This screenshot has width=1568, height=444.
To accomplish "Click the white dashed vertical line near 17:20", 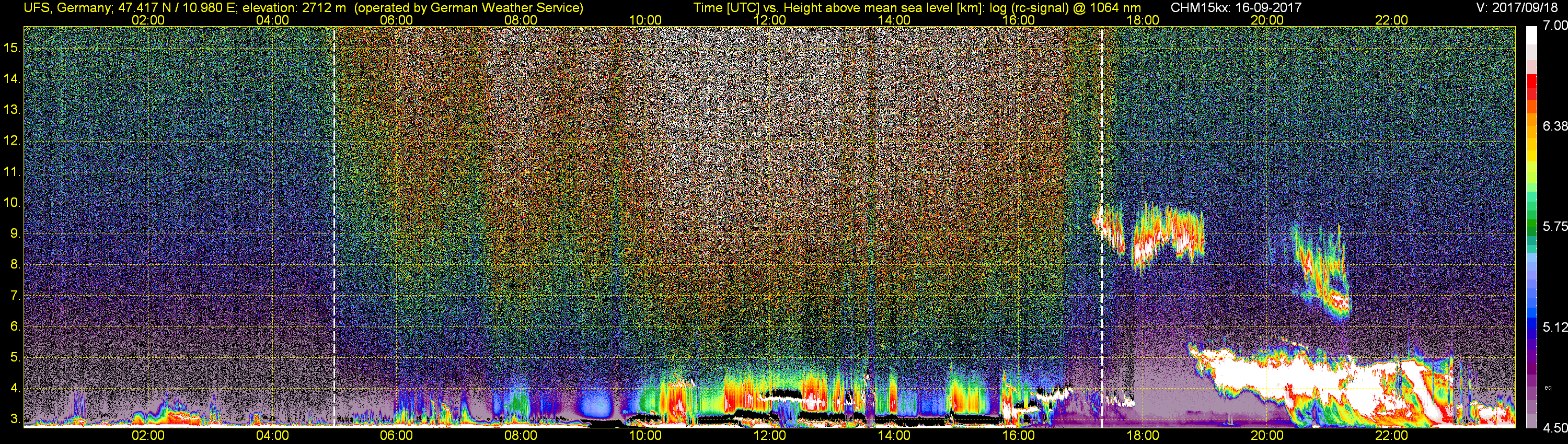I will [x=1102, y=226].
